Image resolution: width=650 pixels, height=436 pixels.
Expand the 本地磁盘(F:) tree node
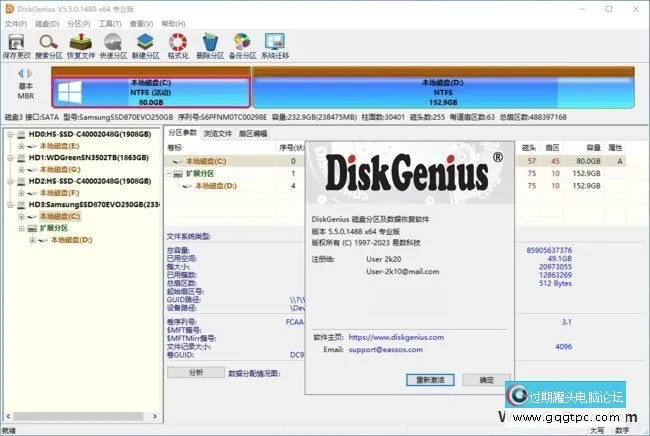click(x=21, y=193)
